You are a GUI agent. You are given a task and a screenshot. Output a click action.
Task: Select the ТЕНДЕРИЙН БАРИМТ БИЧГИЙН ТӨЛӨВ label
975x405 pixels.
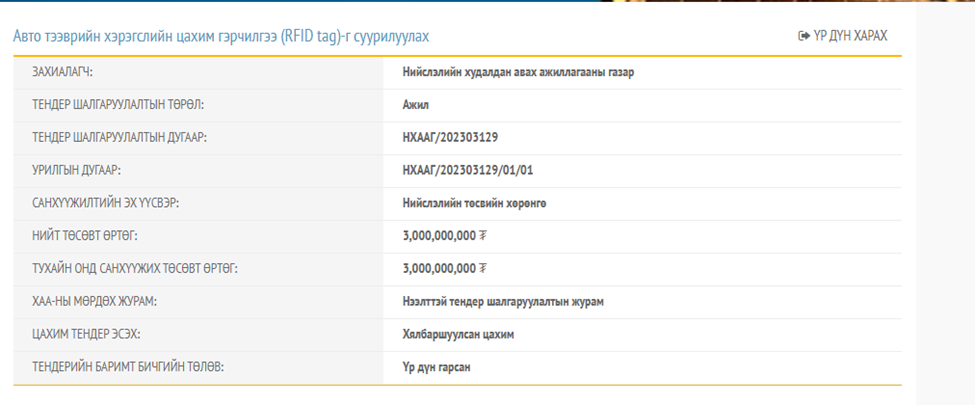point(128,367)
